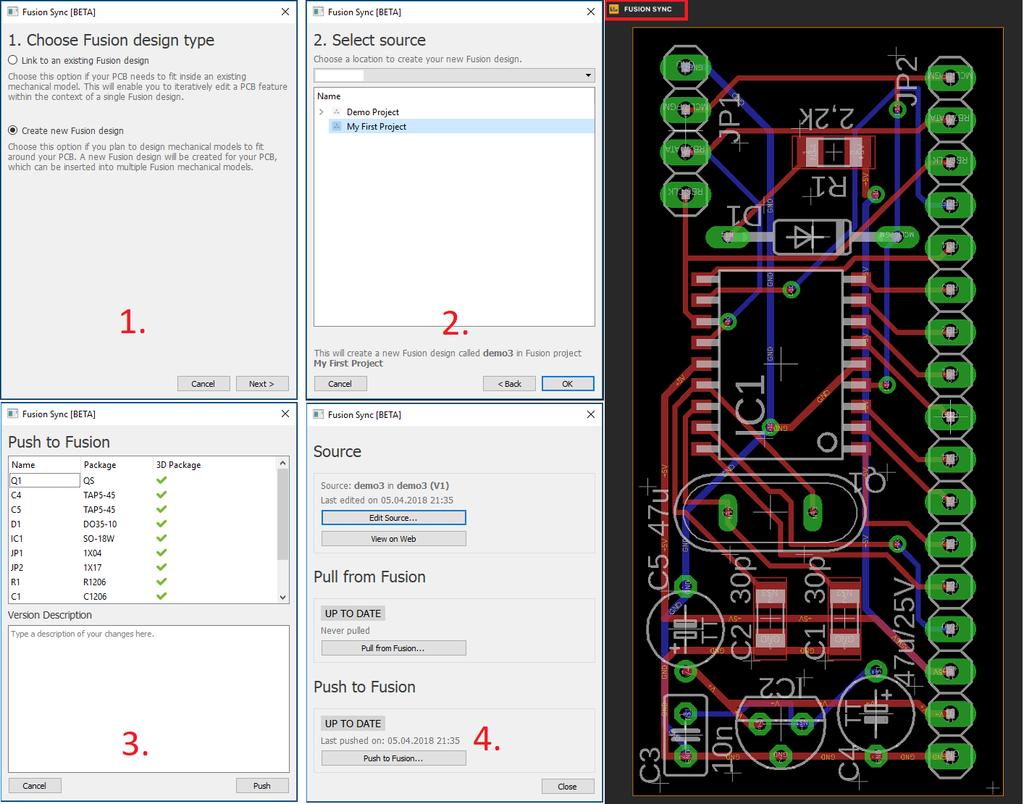Click the UP TO DATE badge under Pull from Fusion
This screenshot has width=1024, height=804.
coord(353,613)
